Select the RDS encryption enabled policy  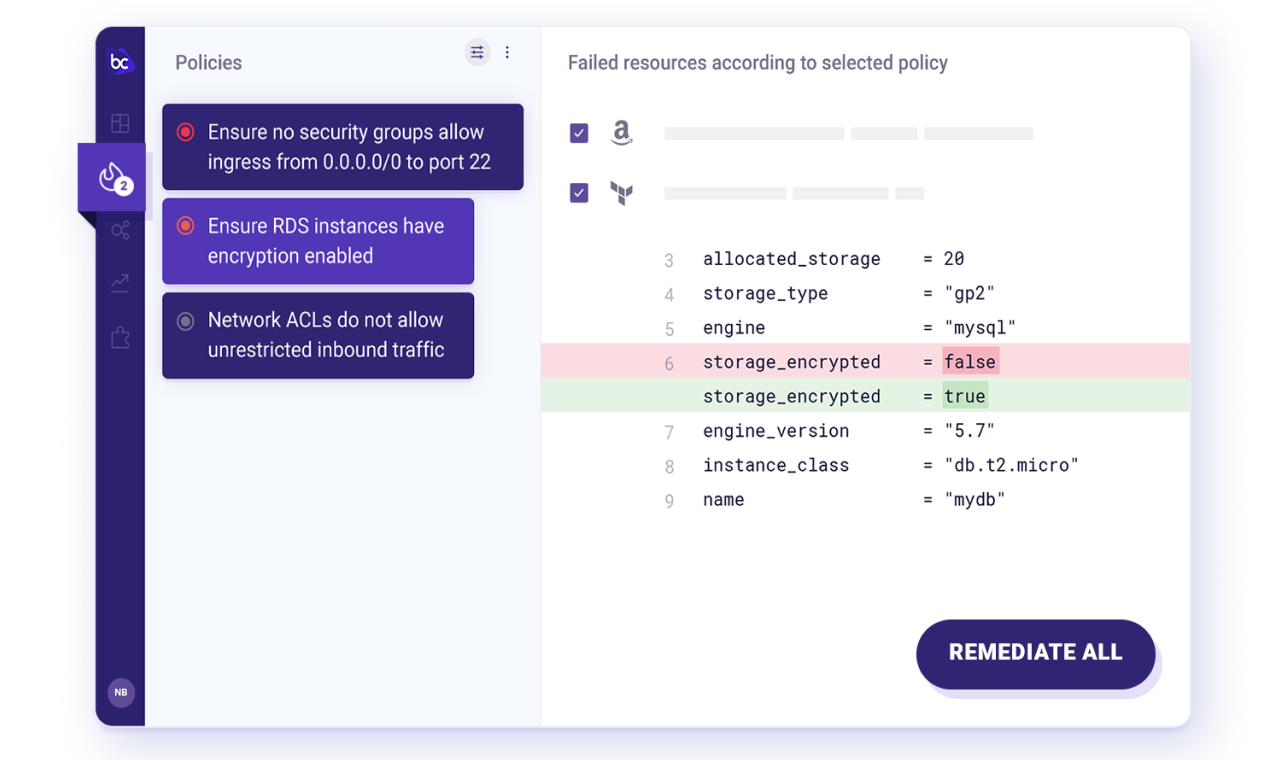318,241
